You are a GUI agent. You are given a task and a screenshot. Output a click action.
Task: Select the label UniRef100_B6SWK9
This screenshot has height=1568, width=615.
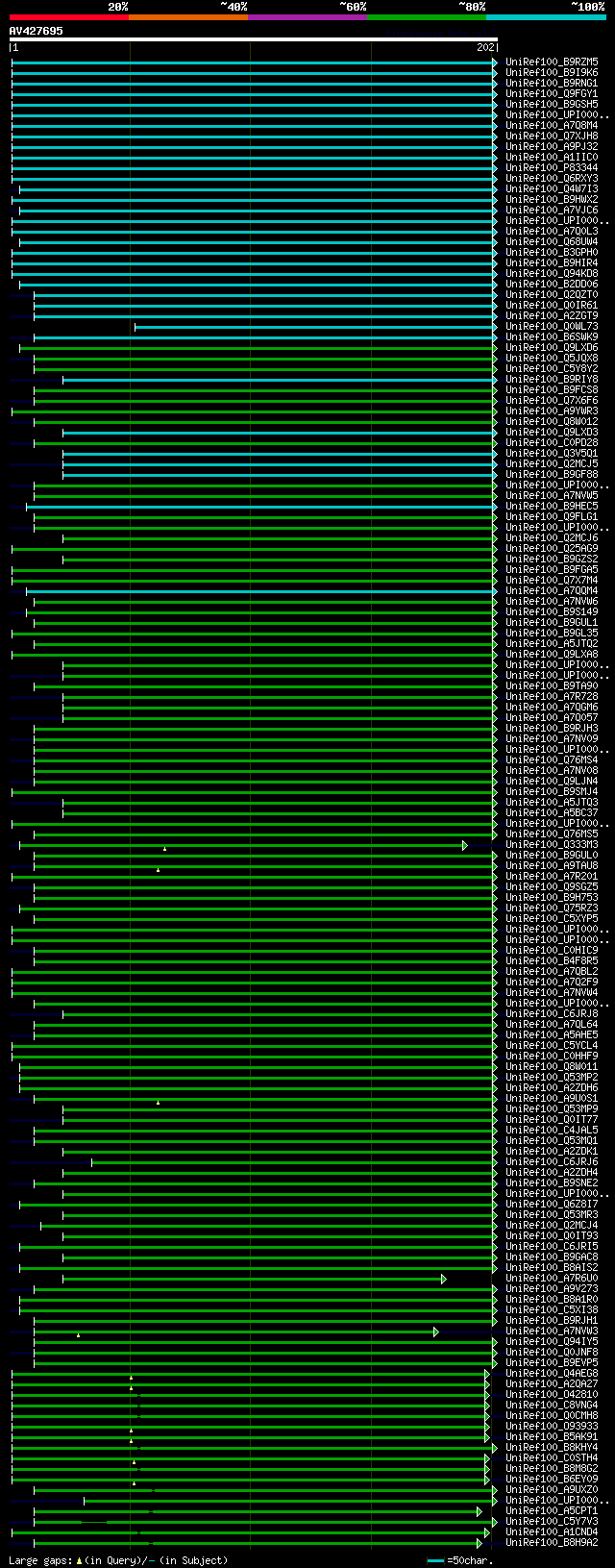point(552,337)
